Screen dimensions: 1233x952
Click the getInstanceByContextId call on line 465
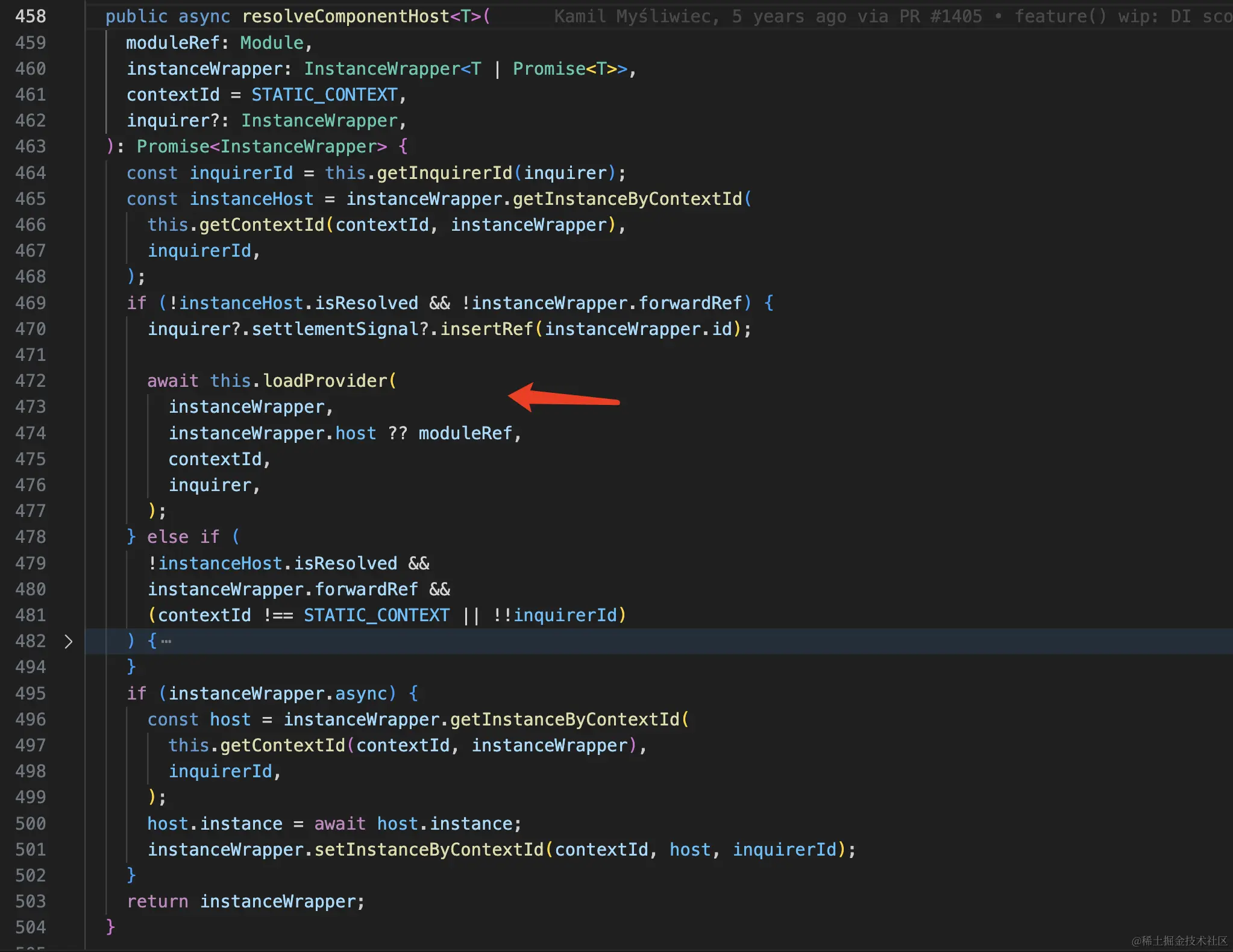click(627, 199)
